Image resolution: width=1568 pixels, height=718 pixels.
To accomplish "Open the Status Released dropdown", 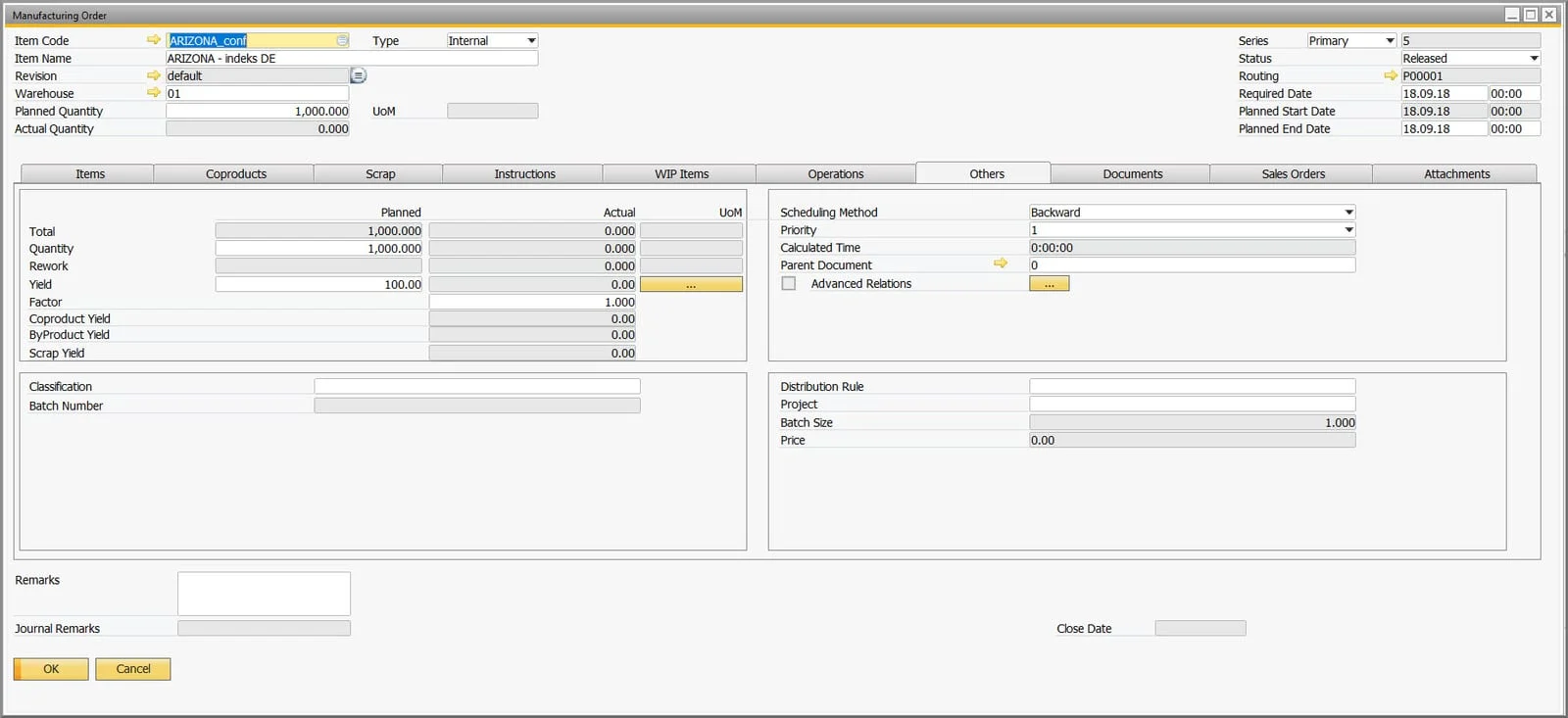I will point(1471,58).
